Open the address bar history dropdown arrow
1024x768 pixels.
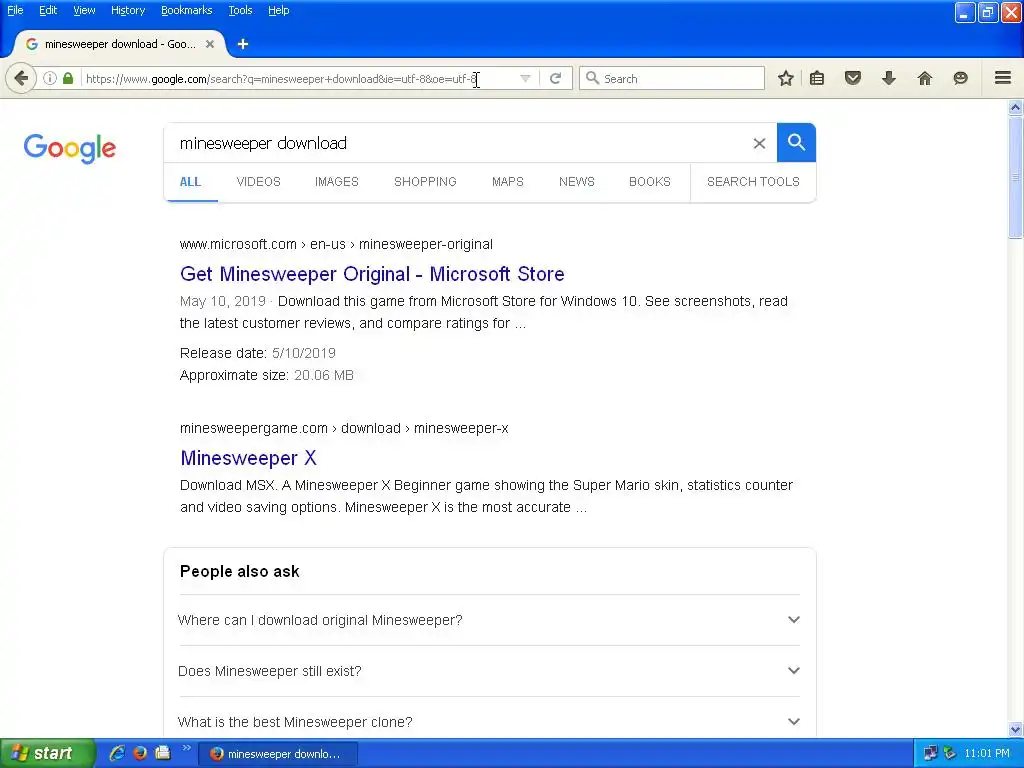(x=525, y=78)
